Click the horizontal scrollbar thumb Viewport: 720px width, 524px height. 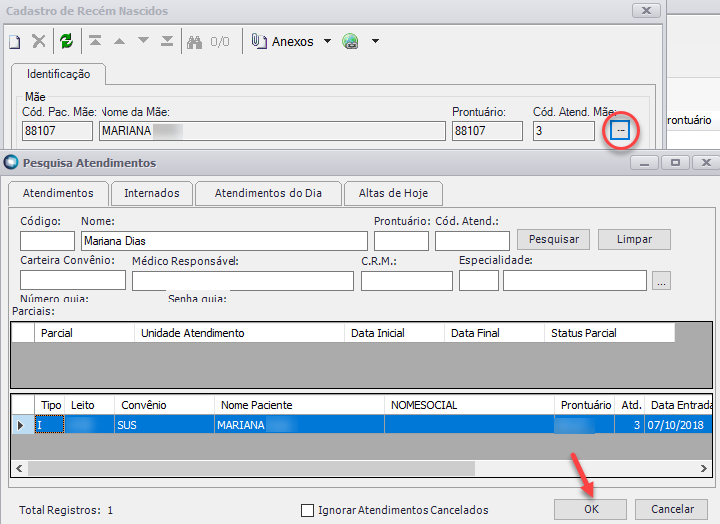(252, 468)
